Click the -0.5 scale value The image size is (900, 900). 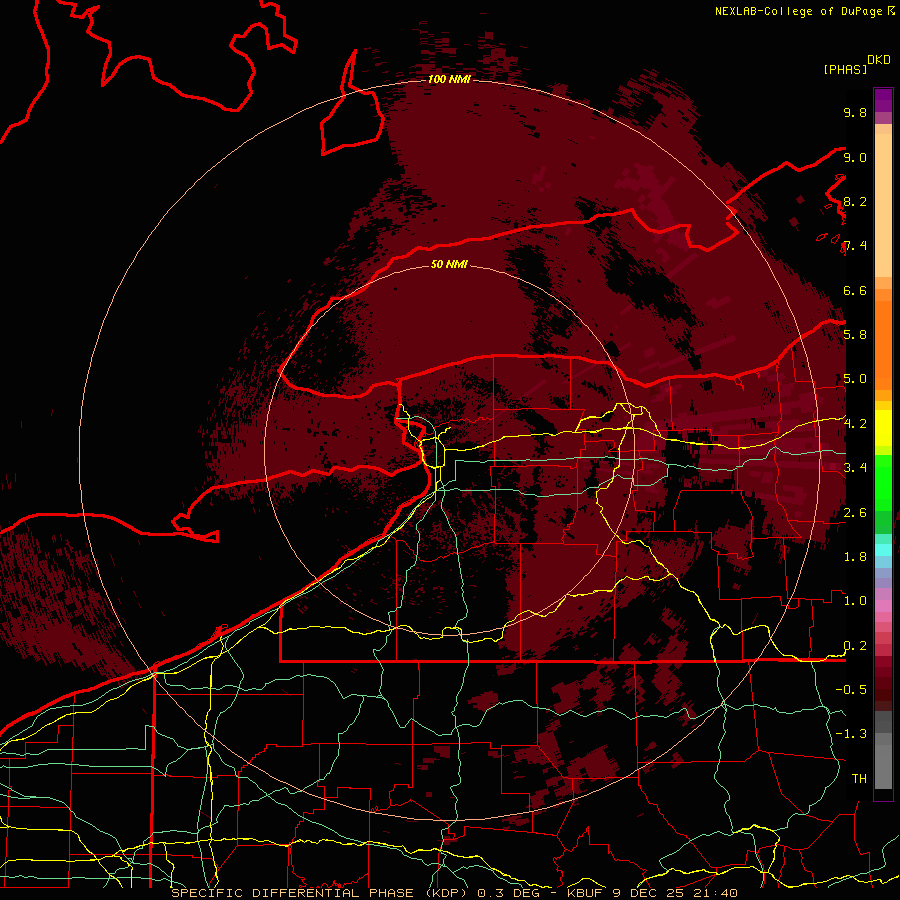851,690
